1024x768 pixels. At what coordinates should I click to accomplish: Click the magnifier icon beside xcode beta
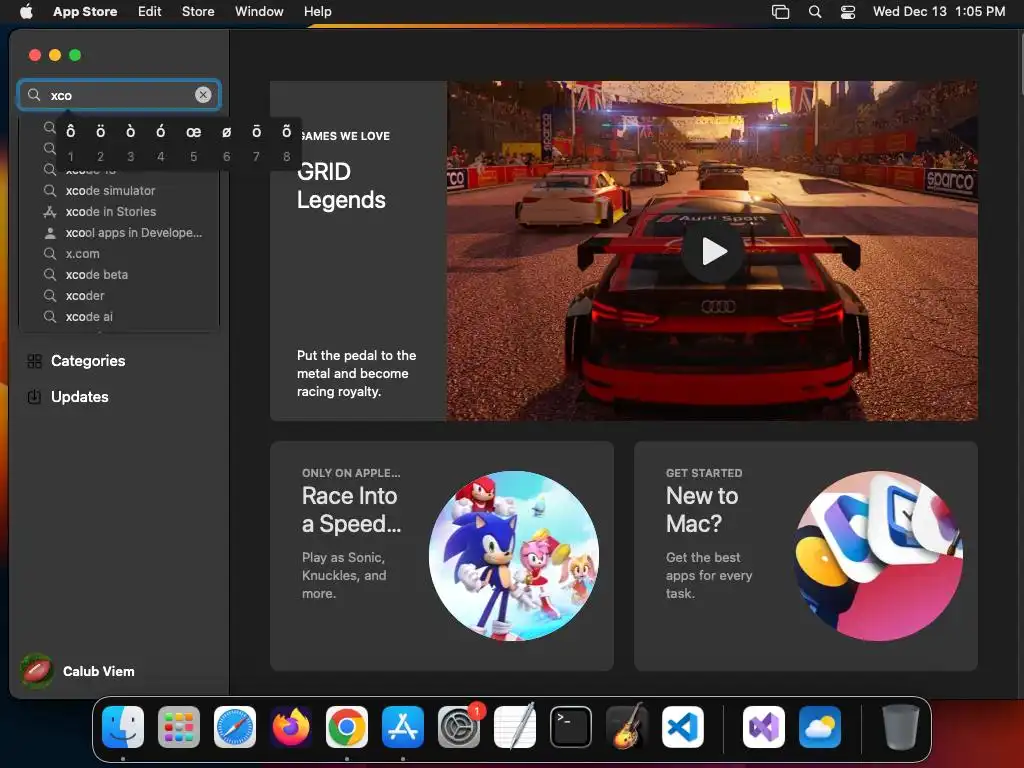(x=50, y=274)
